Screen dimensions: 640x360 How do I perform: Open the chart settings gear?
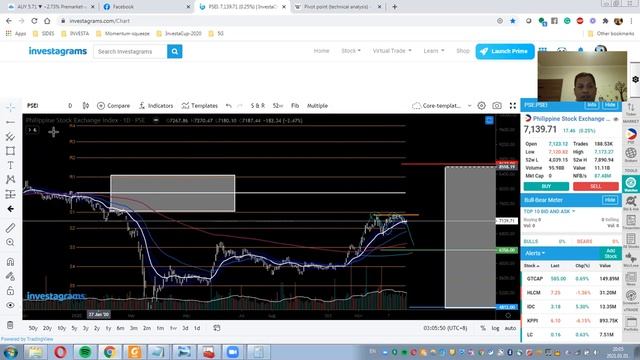[482, 106]
